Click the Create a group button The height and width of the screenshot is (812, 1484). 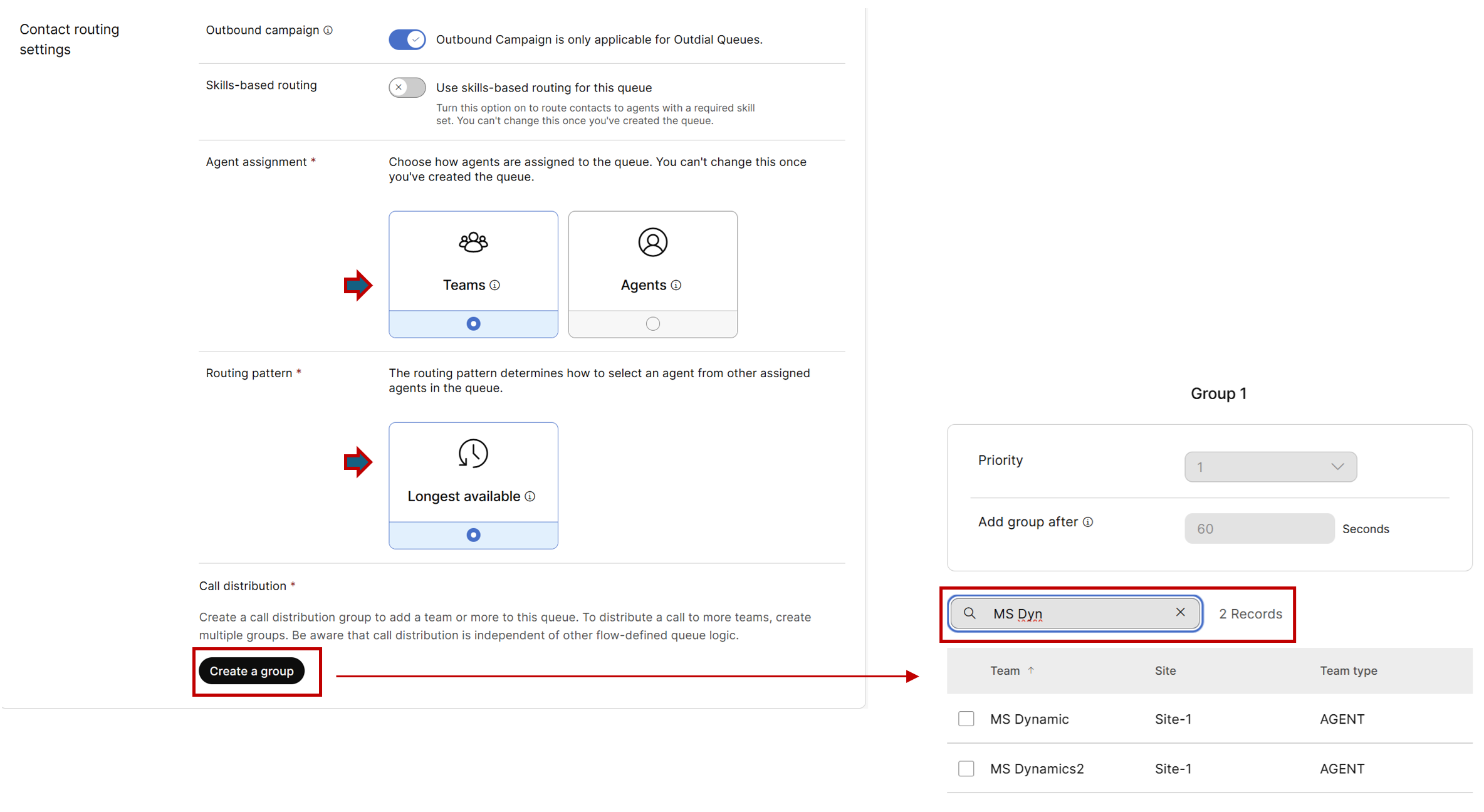[251, 671]
